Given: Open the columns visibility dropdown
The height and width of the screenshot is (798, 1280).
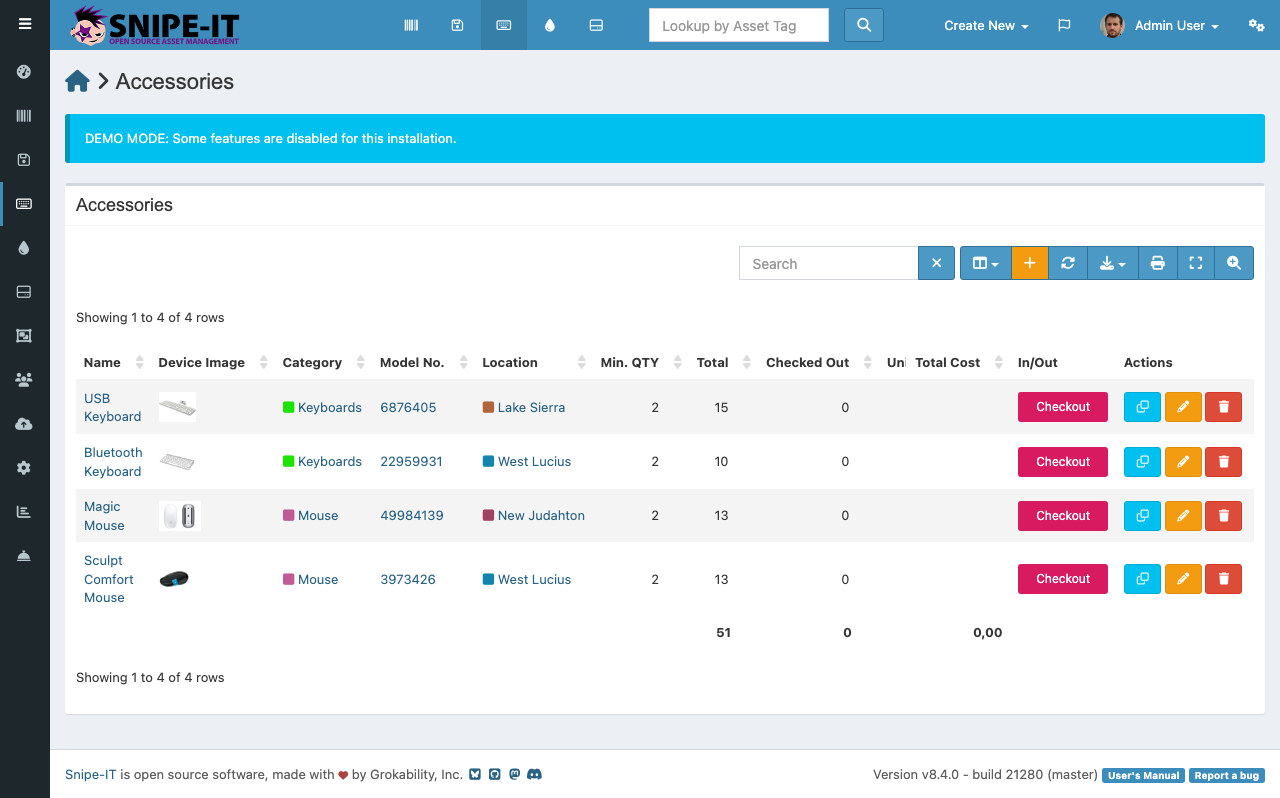Looking at the screenshot, I should tap(986, 263).
